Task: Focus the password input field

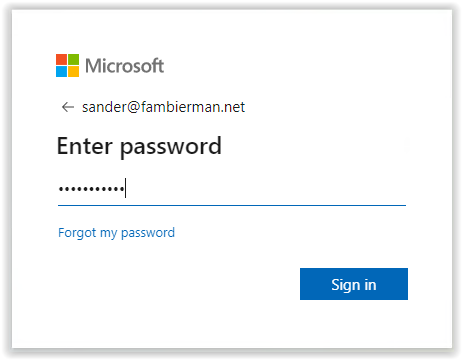Action: pyautogui.click(x=232, y=189)
